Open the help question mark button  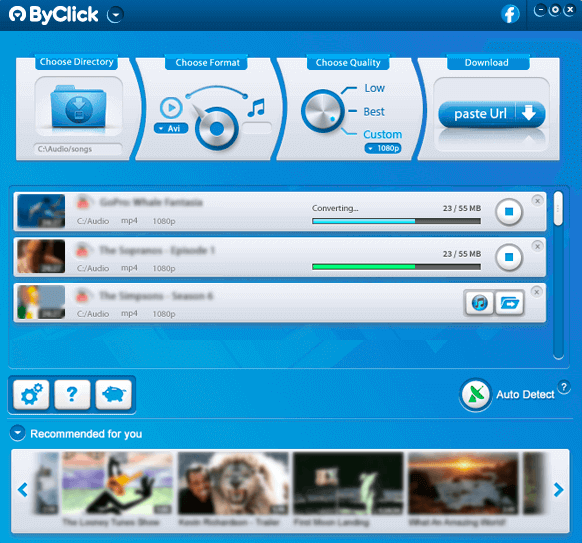(72, 395)
